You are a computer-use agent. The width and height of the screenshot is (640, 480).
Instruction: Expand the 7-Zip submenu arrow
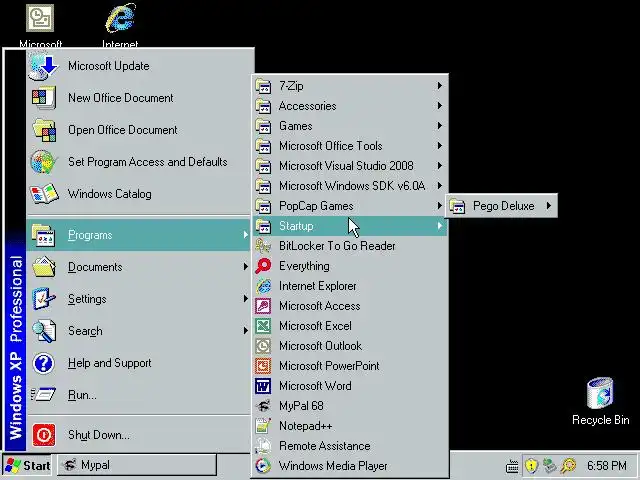click(440, 86)
